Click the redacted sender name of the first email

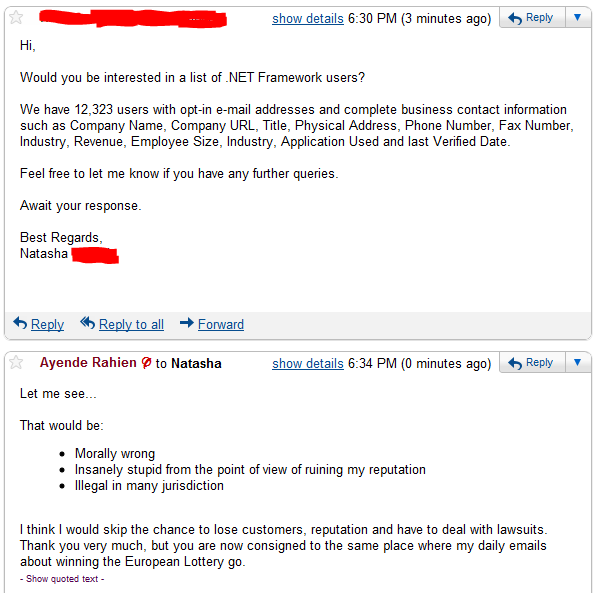tap(133, 19)
